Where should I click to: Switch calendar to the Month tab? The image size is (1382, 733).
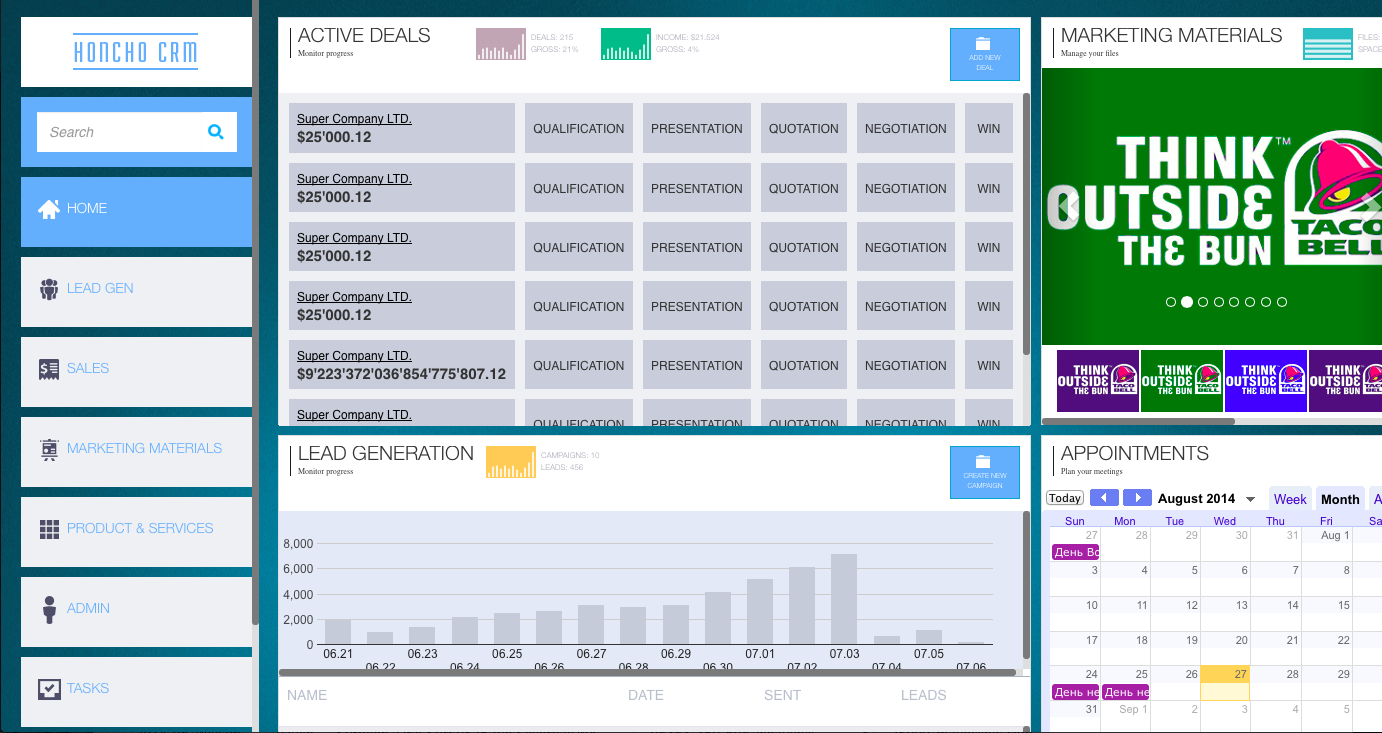[1340, 499]
